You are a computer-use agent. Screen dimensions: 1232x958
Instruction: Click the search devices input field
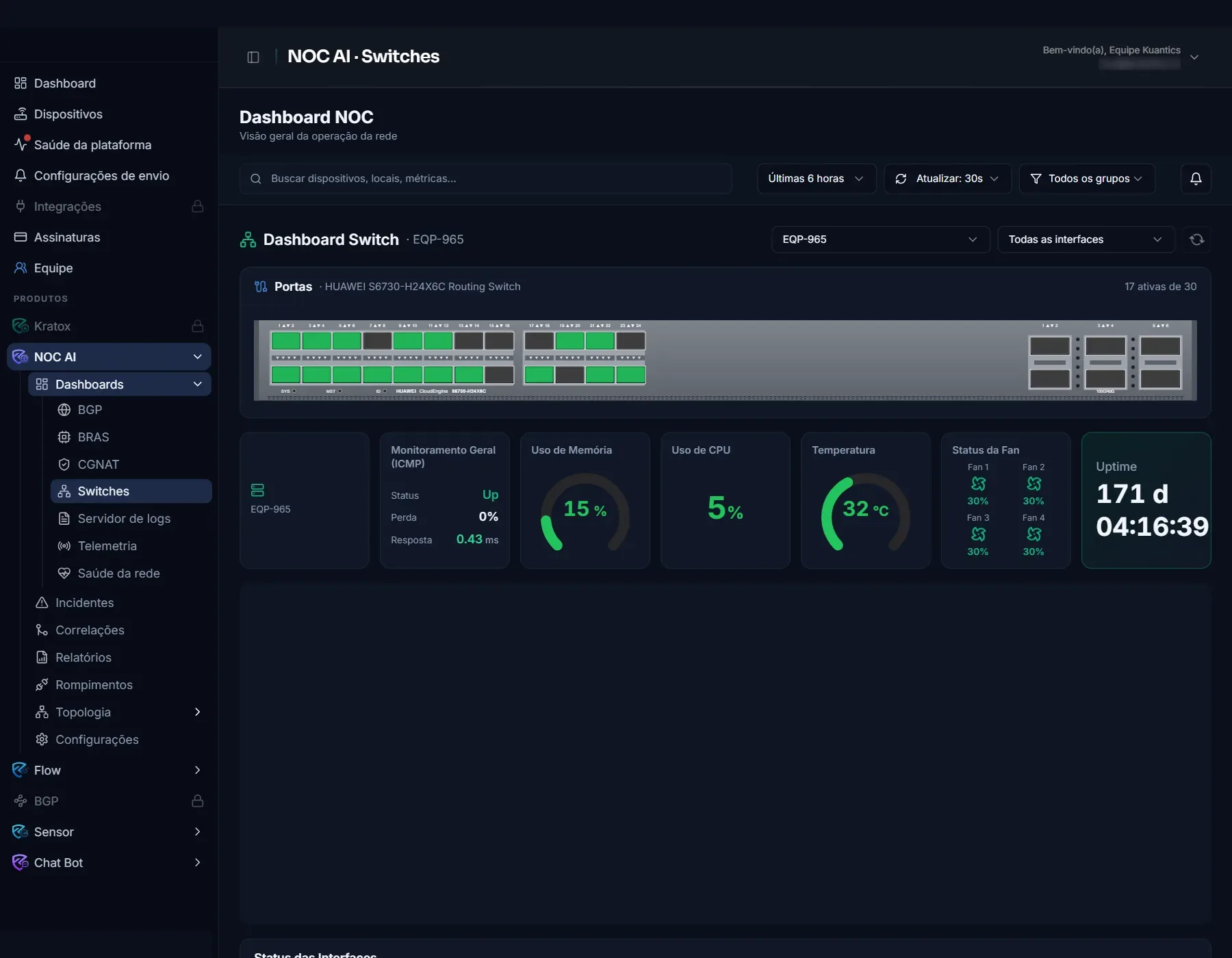pyautogui.click(x=486, y=179)
